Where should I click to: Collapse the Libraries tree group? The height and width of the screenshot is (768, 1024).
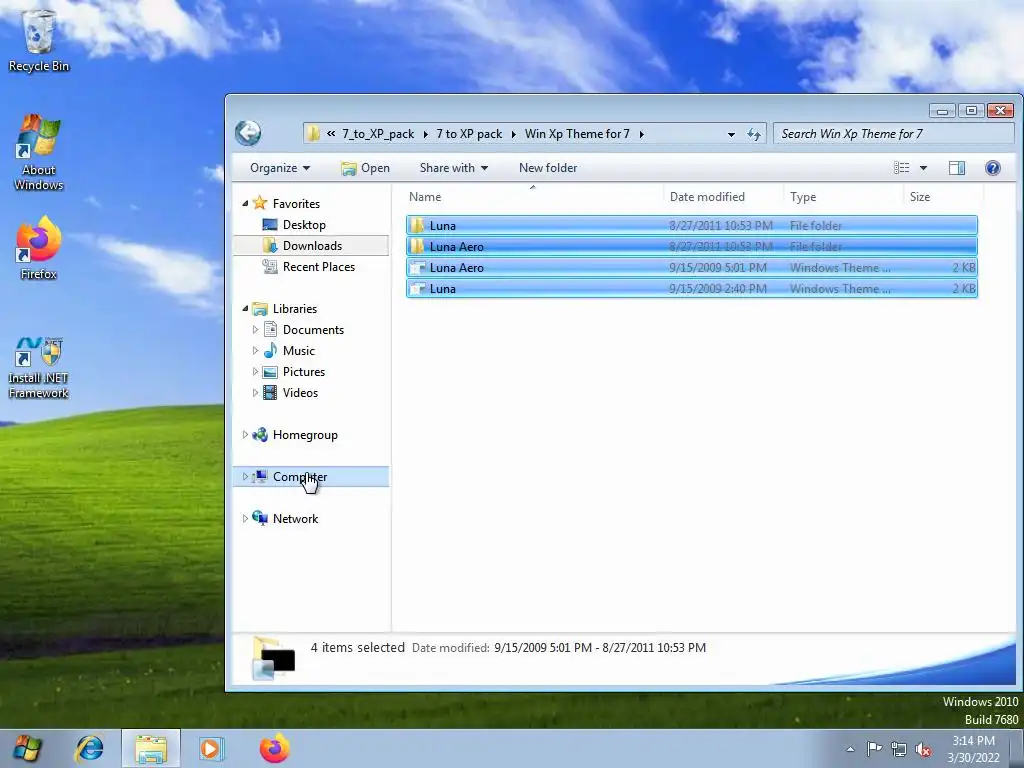coord(245,308)
